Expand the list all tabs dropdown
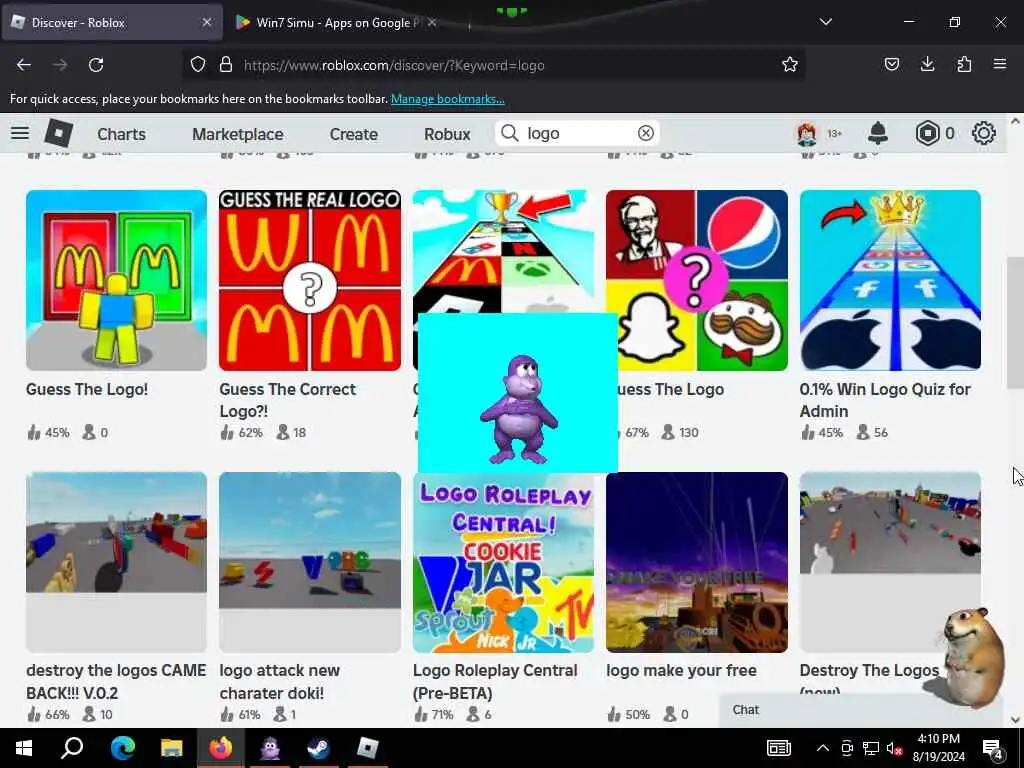 coord(825,22)
